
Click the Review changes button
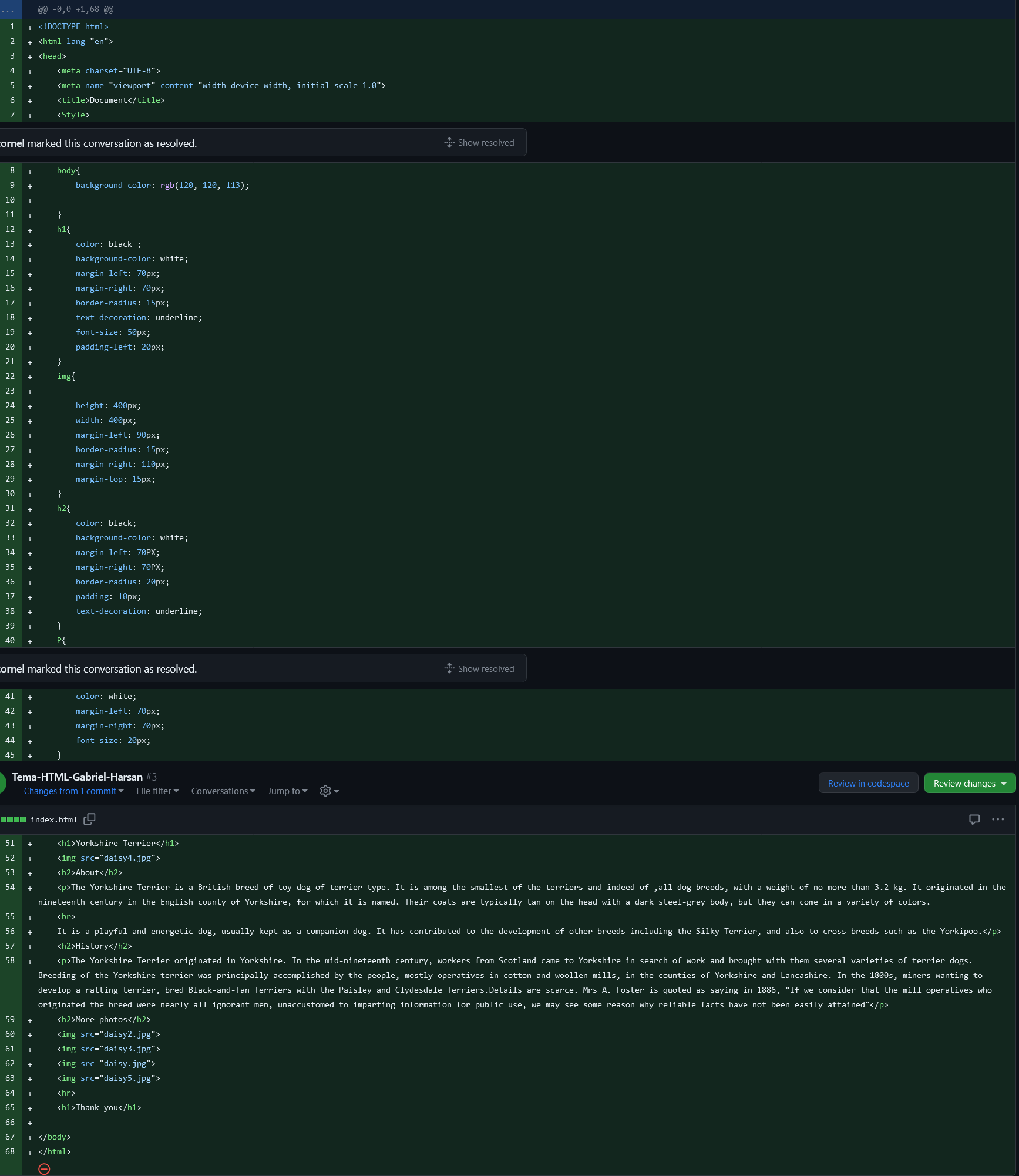tap(969, 784)
